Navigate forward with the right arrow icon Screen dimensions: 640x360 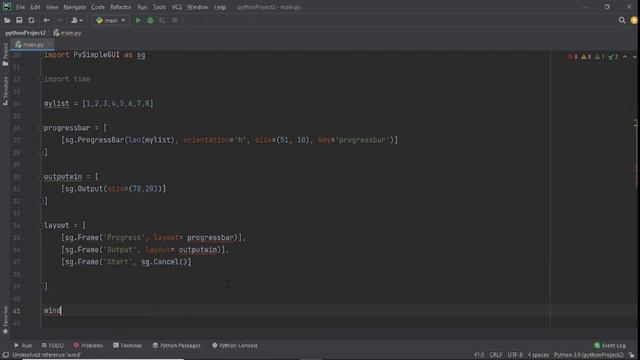(59, 20)
